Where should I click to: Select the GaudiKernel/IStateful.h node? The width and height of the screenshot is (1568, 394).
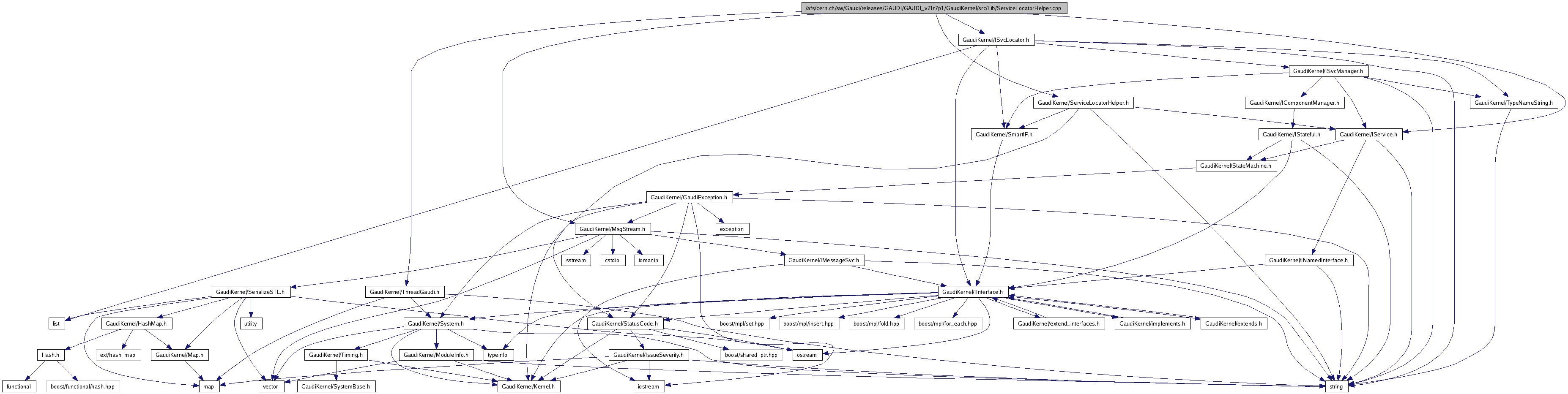click(1291, 134)
